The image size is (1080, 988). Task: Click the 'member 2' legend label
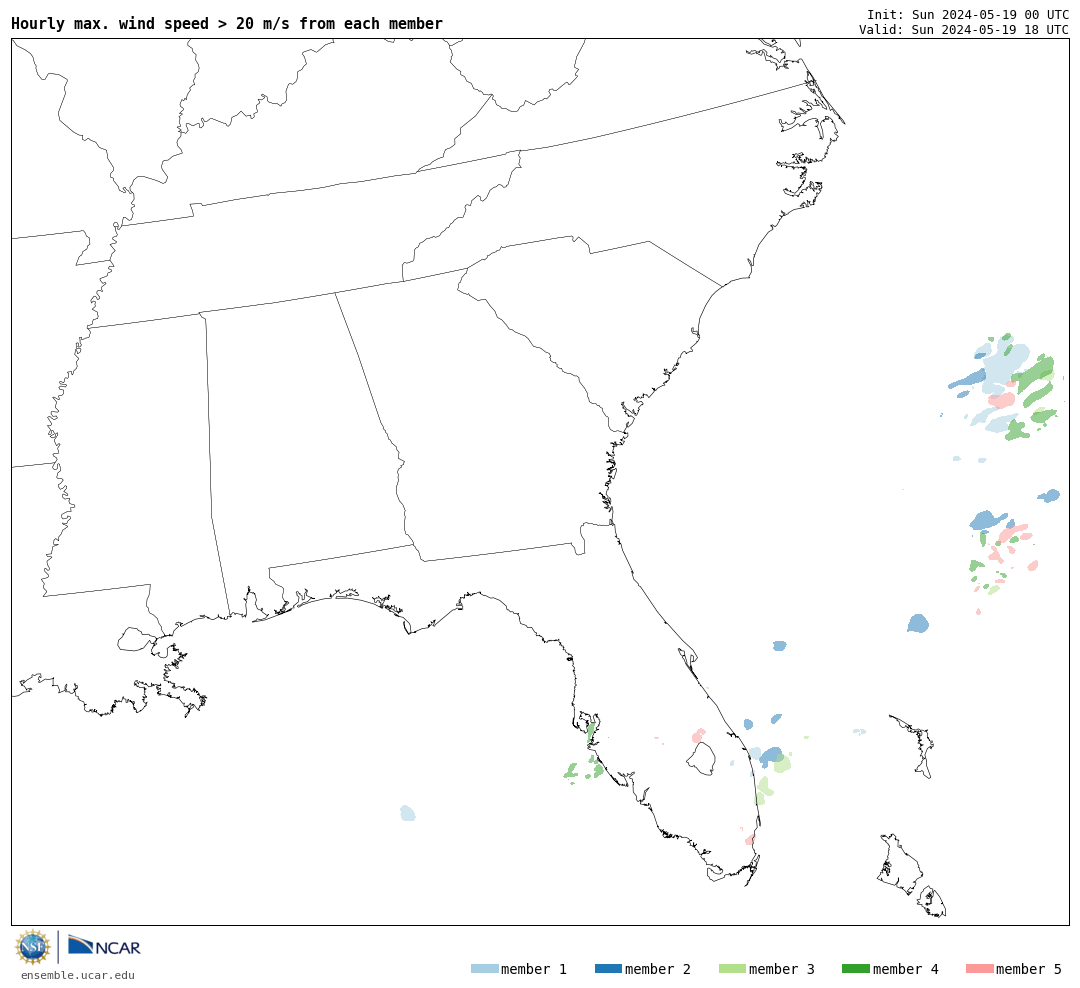[658, 969]
